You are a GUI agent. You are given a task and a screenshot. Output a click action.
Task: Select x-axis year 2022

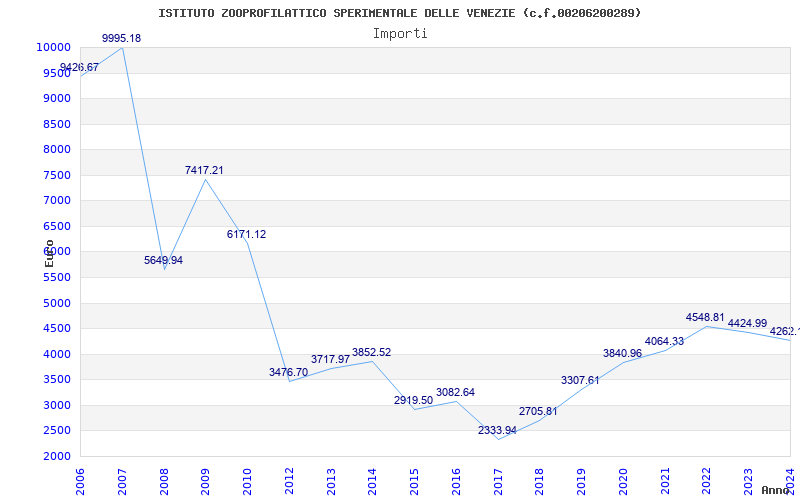pos(707,482)
